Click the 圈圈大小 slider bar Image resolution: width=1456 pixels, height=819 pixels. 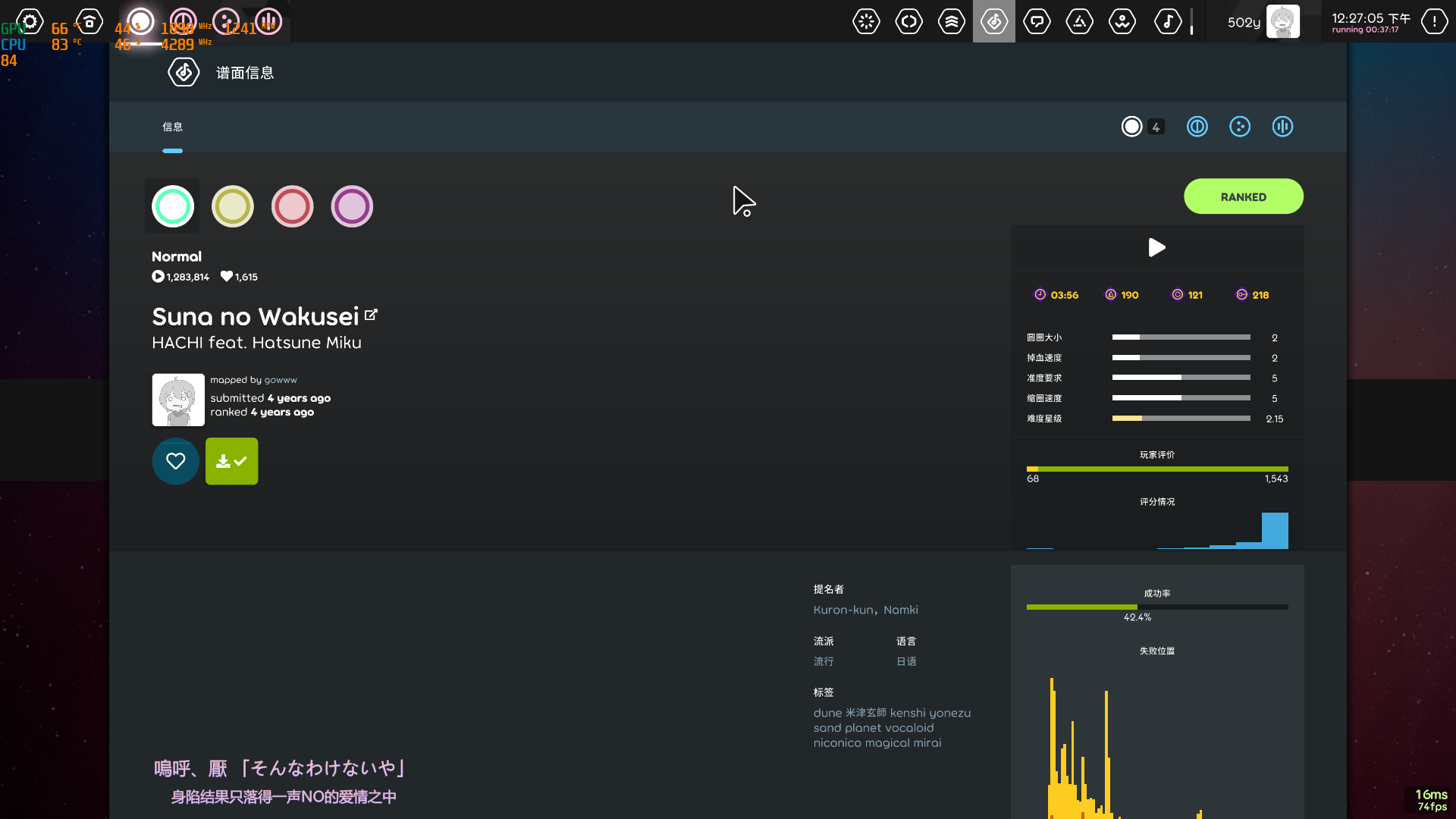[1180, 337]
